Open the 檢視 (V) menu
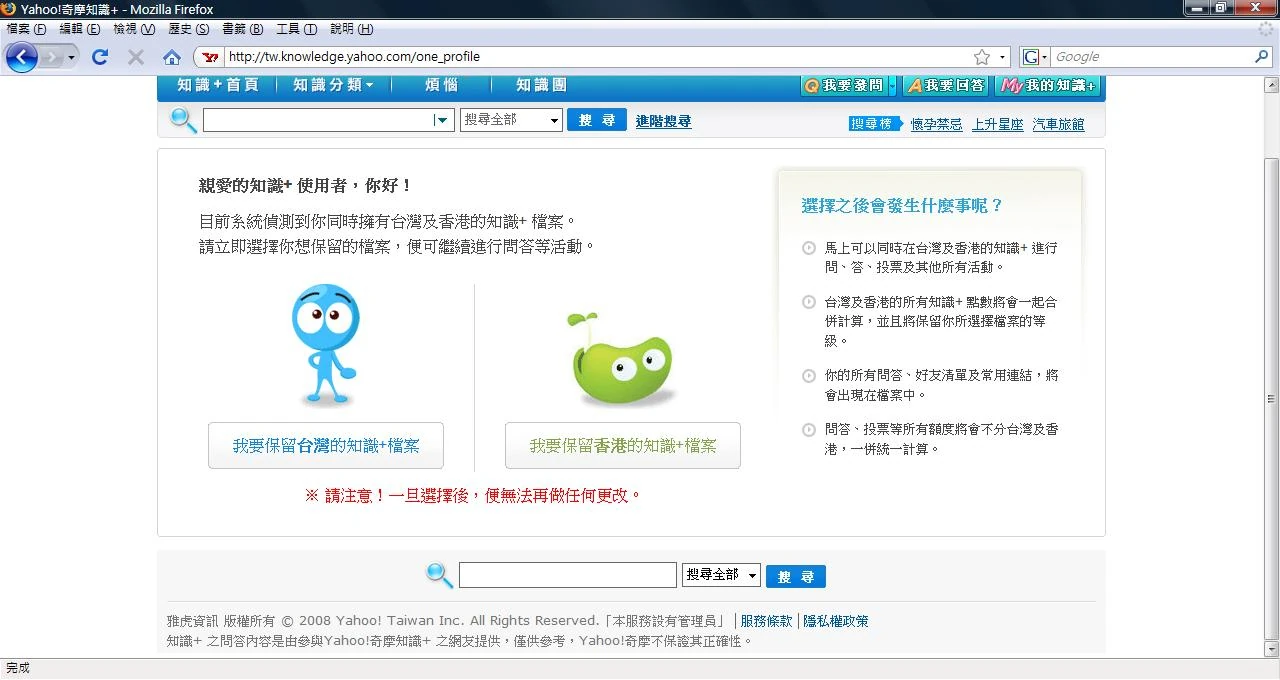The image size is (1280, 680). tap(133, 29)
